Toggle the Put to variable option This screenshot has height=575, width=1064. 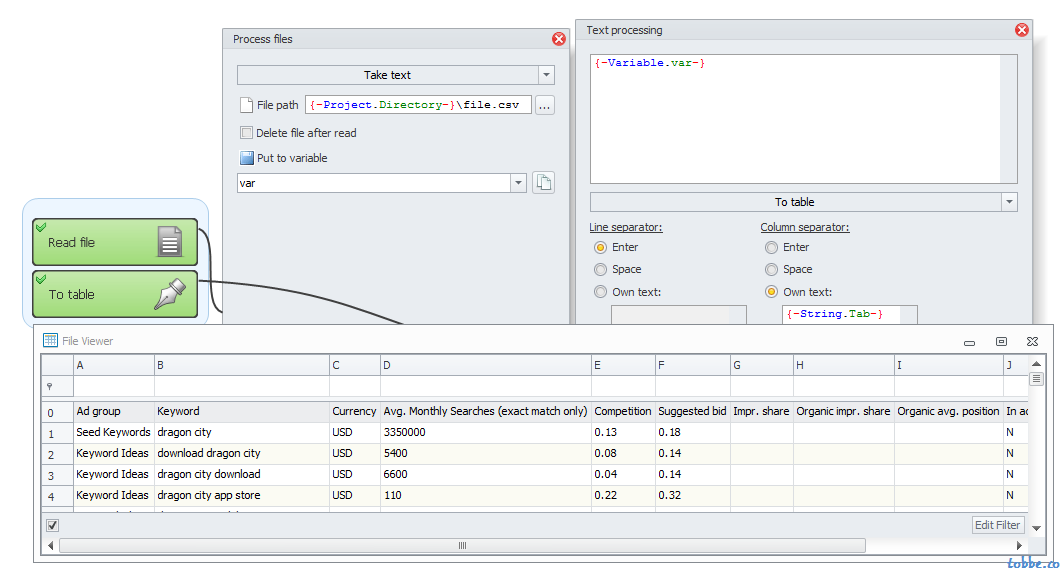247,157
